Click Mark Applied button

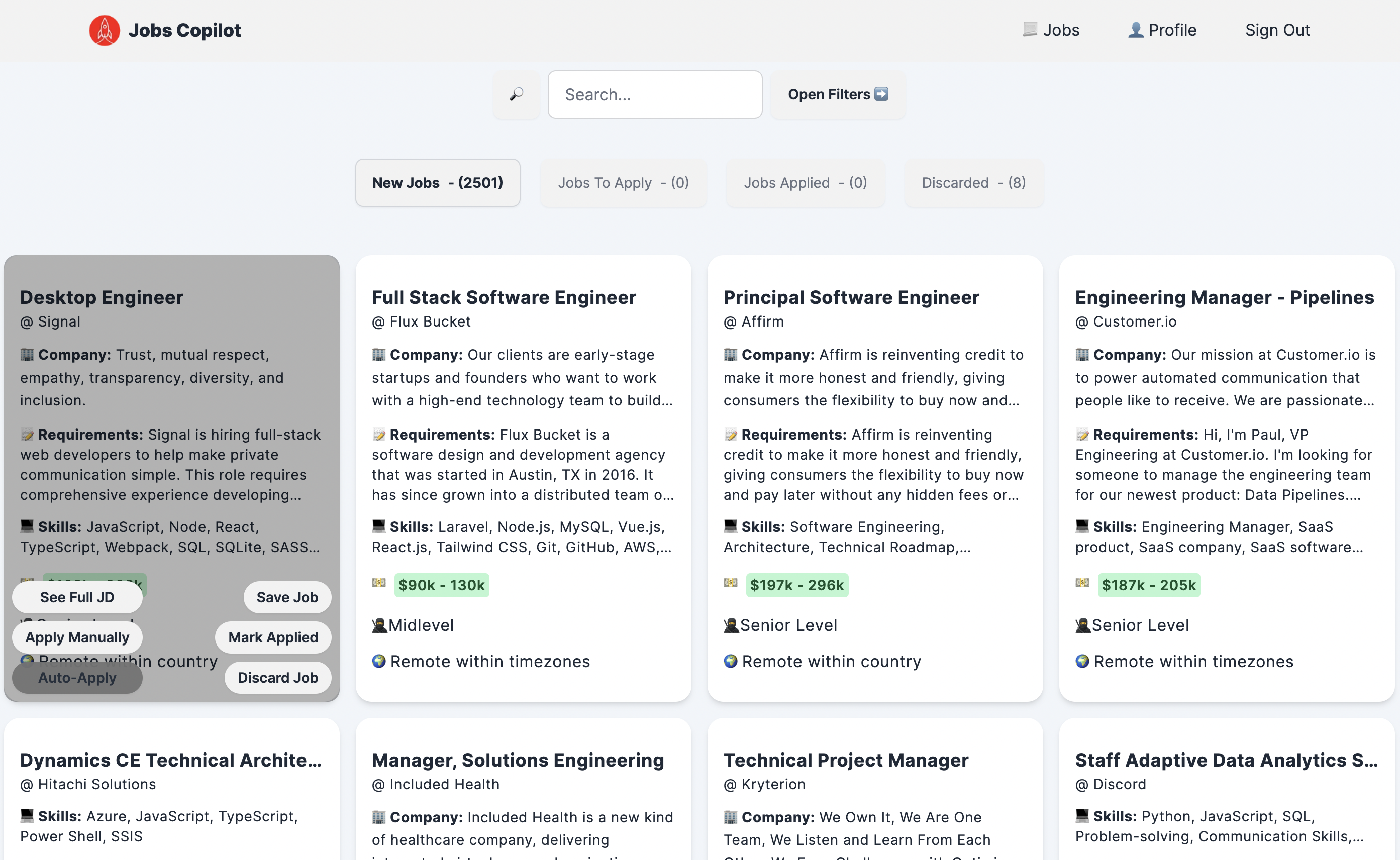273,637
